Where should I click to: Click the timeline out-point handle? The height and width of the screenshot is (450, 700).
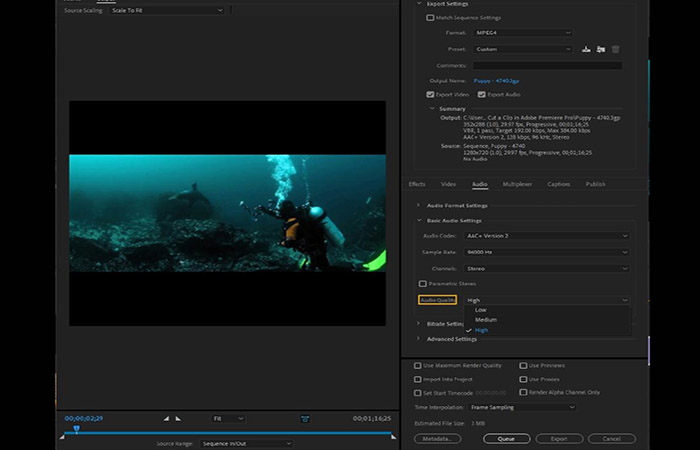tap(393, 437)
